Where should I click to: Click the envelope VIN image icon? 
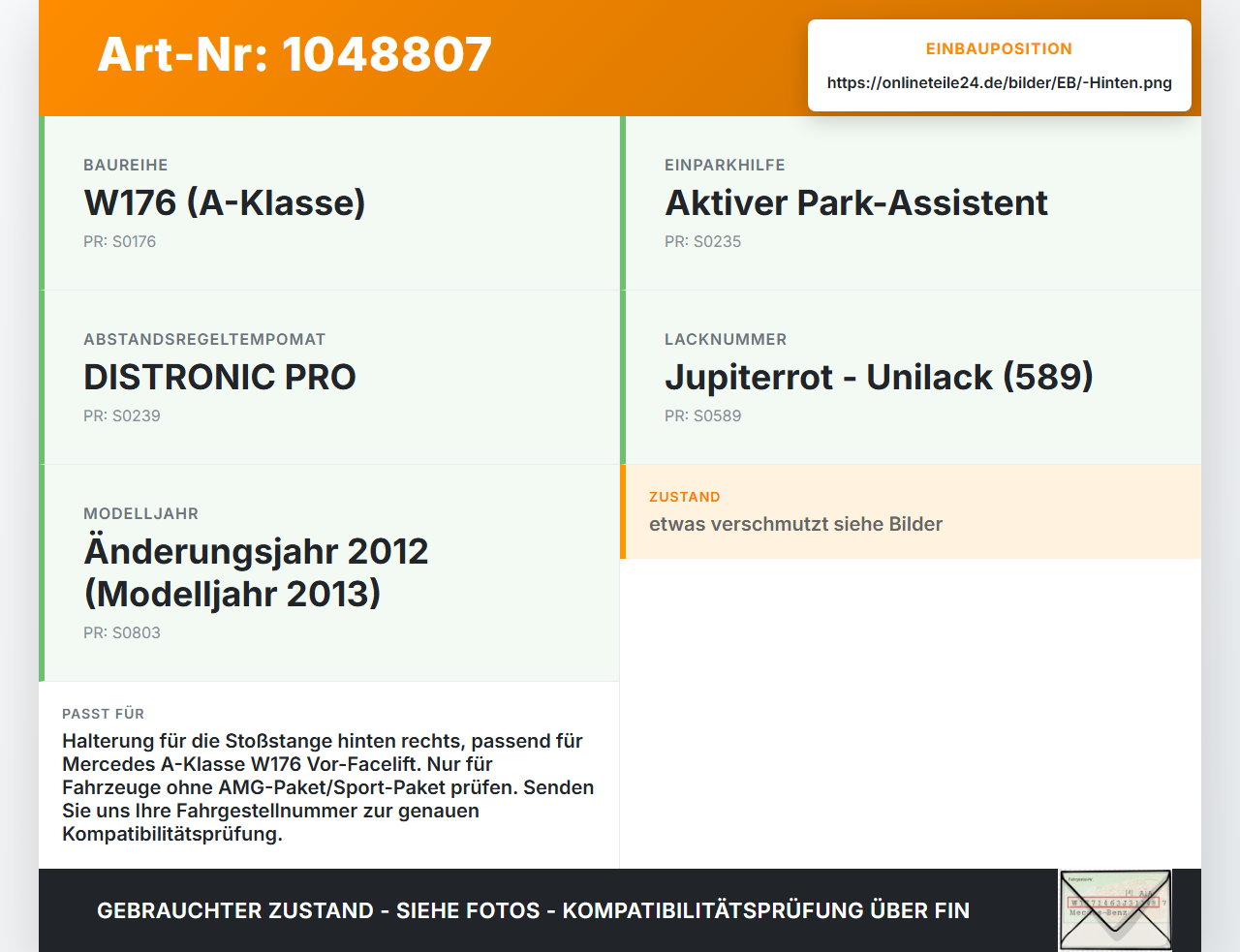tap(1115, 910)
